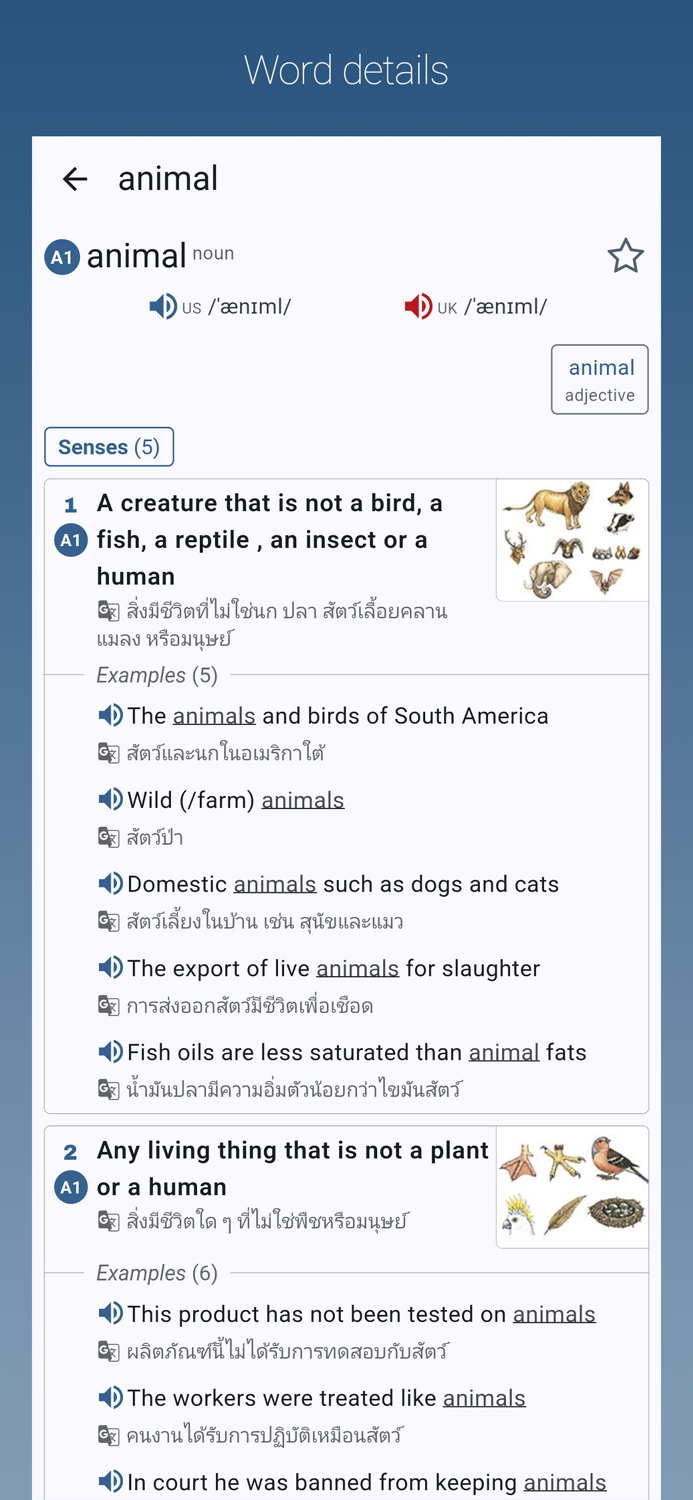Play audio for 'The export of live animals for slaughter'
This screenshot has width=693, height=1500.
[111, 968]
